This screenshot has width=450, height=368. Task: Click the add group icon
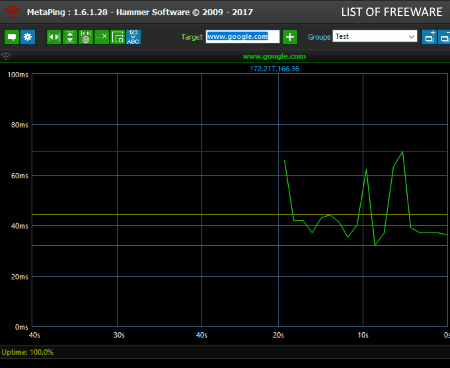click(x=429, y=37)
